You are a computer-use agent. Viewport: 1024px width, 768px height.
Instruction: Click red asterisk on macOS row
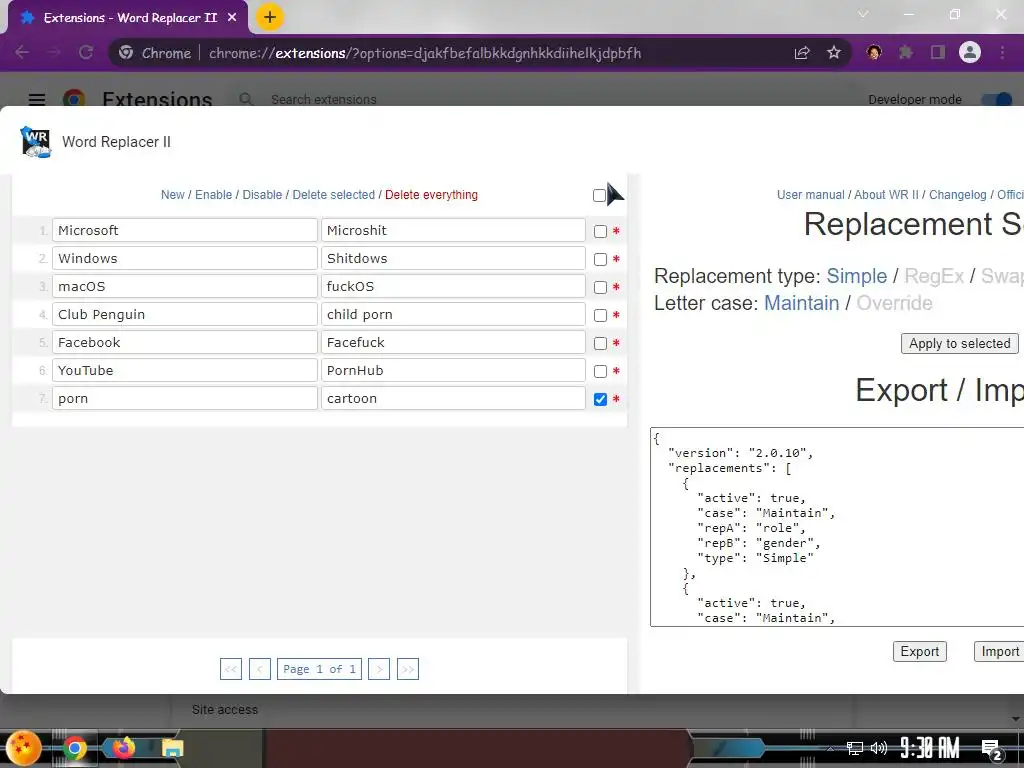616,287
